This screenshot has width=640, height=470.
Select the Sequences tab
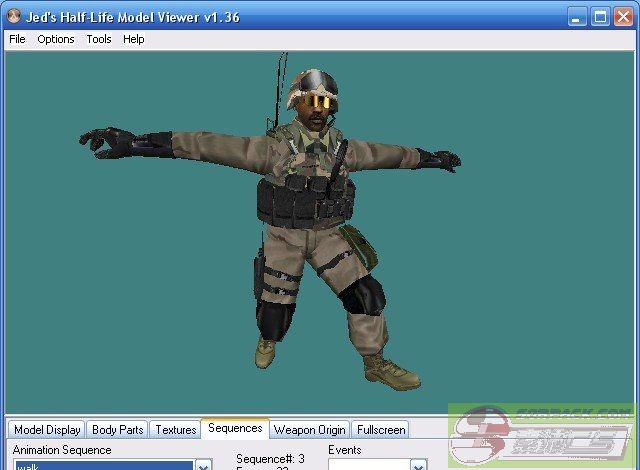tap(235, 429)
